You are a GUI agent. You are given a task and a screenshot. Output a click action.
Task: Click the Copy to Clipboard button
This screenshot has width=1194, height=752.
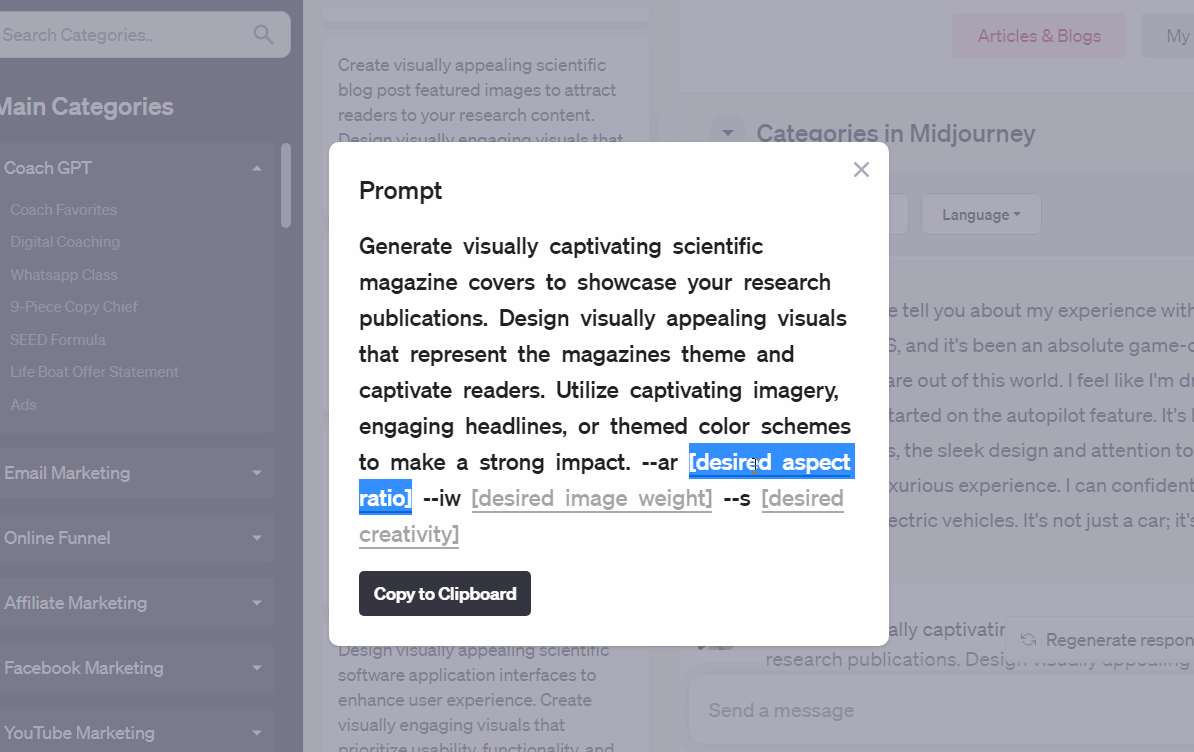pyautogui.click(x=445, y=594)
